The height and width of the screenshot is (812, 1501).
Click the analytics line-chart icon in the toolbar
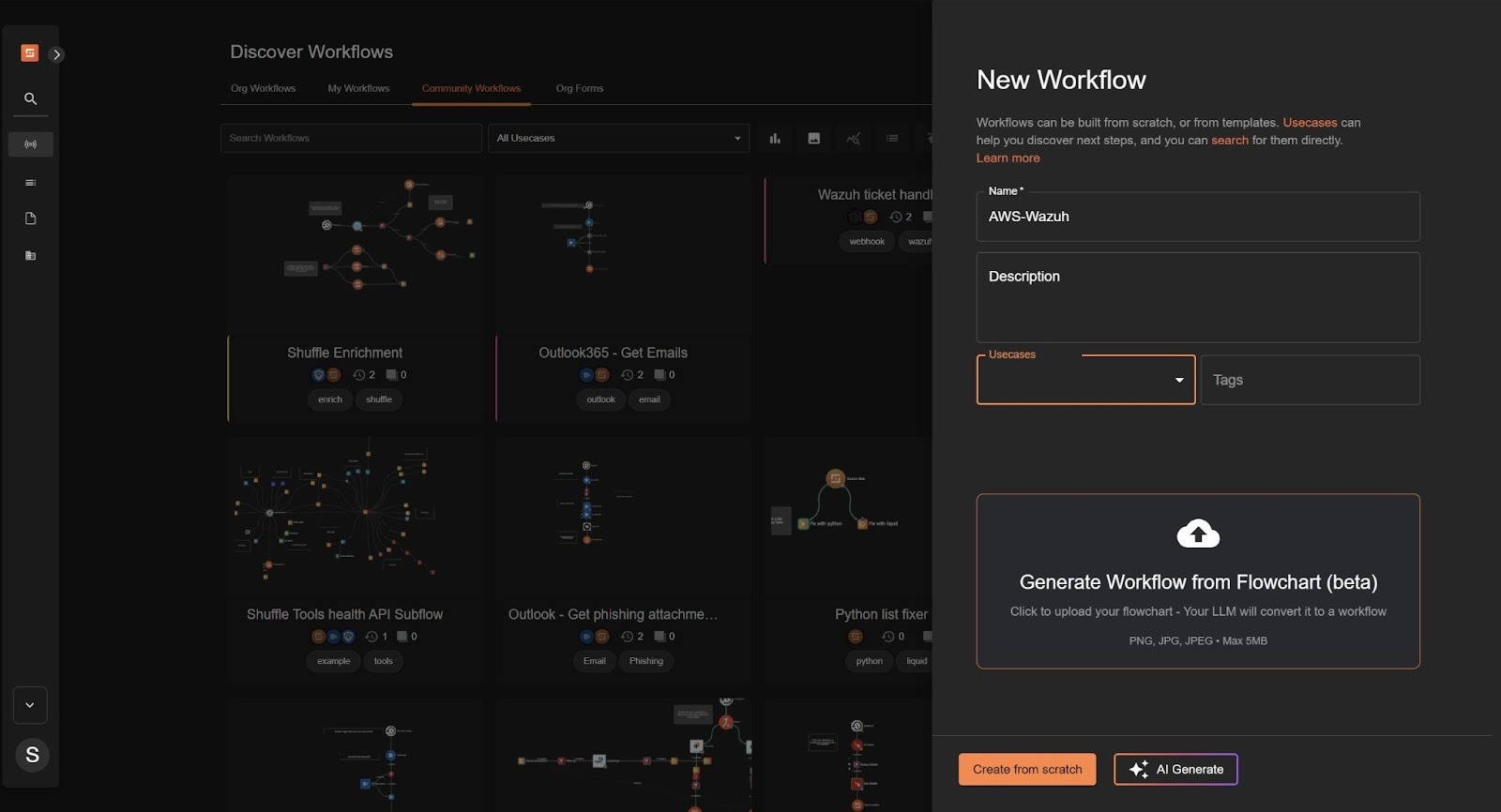[853, 139]
